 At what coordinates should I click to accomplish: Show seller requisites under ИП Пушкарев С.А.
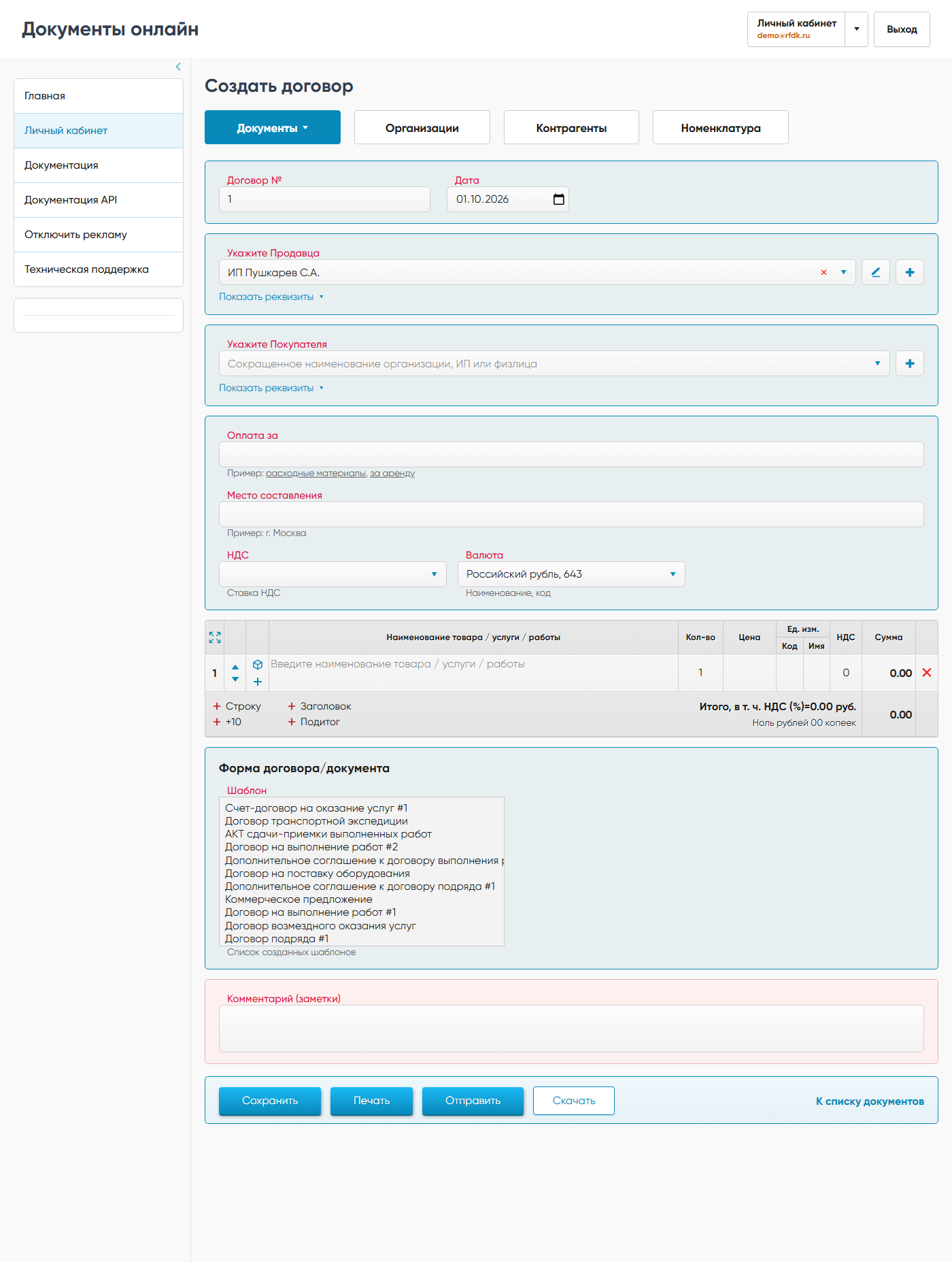point(271,297)
